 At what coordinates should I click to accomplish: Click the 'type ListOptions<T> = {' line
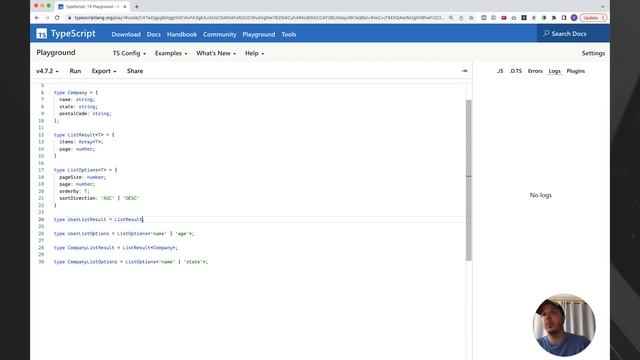coord(85,170)
